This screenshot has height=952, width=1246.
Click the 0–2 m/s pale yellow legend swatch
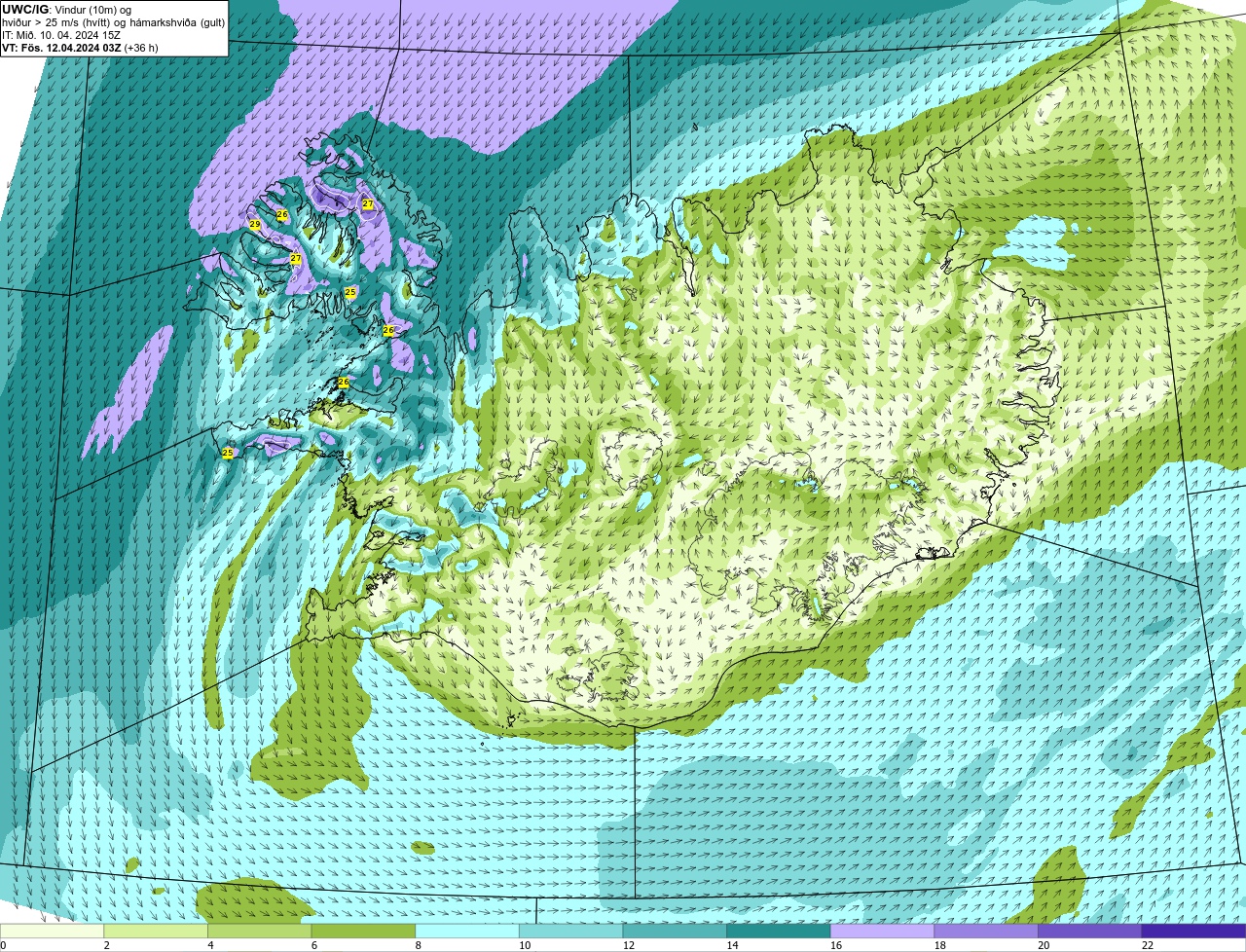(52, 932)
